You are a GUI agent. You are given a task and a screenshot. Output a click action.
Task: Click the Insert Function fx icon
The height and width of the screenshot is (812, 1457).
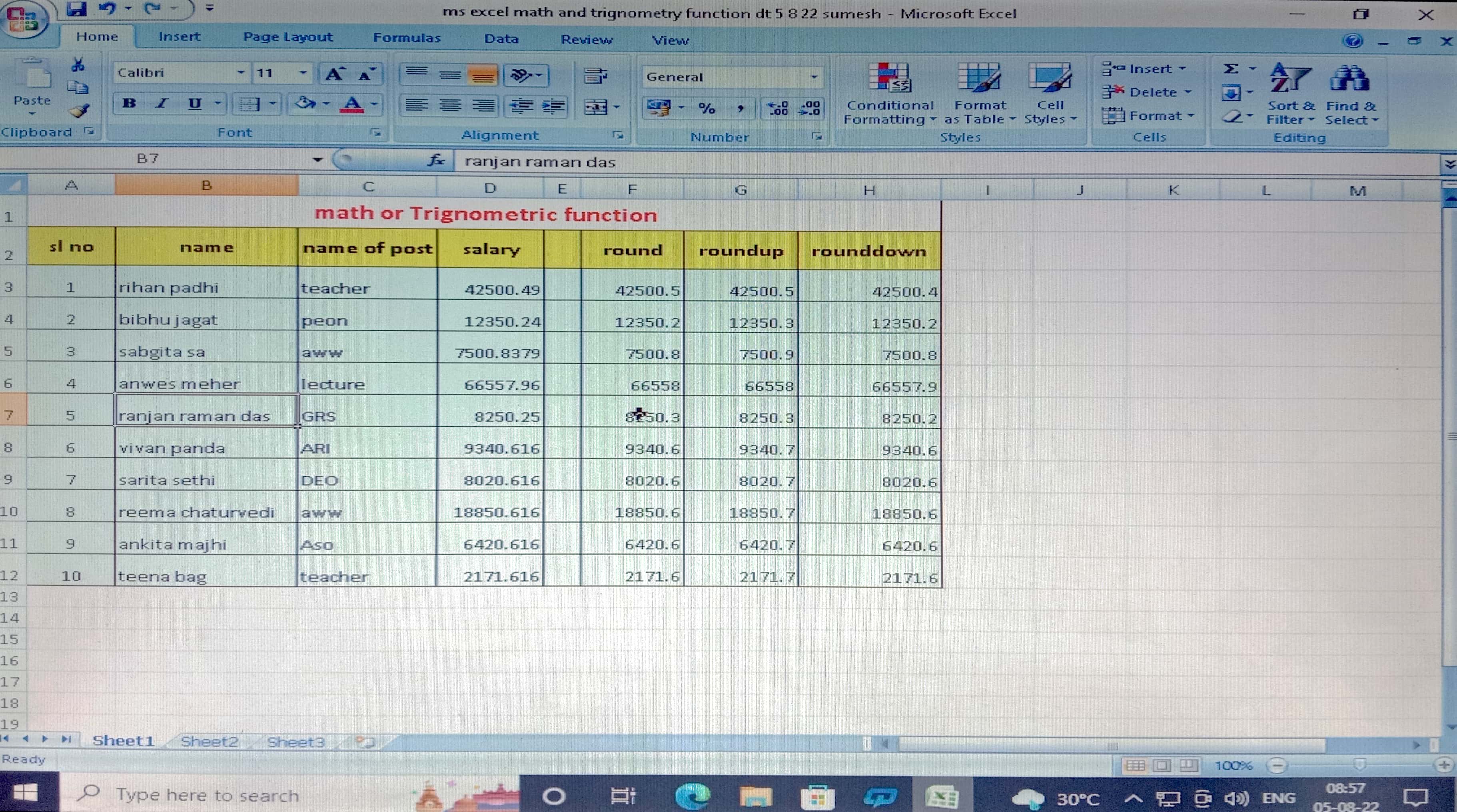[435, 161]
